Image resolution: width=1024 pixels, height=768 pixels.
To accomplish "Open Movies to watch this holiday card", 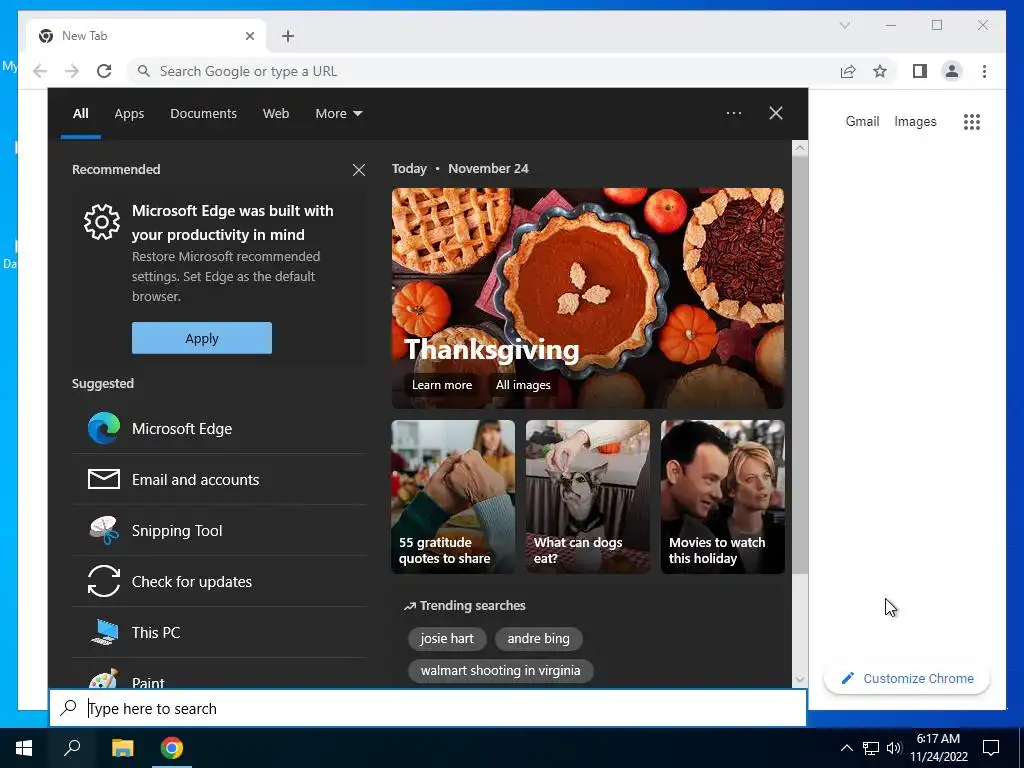I will point(722,497).
